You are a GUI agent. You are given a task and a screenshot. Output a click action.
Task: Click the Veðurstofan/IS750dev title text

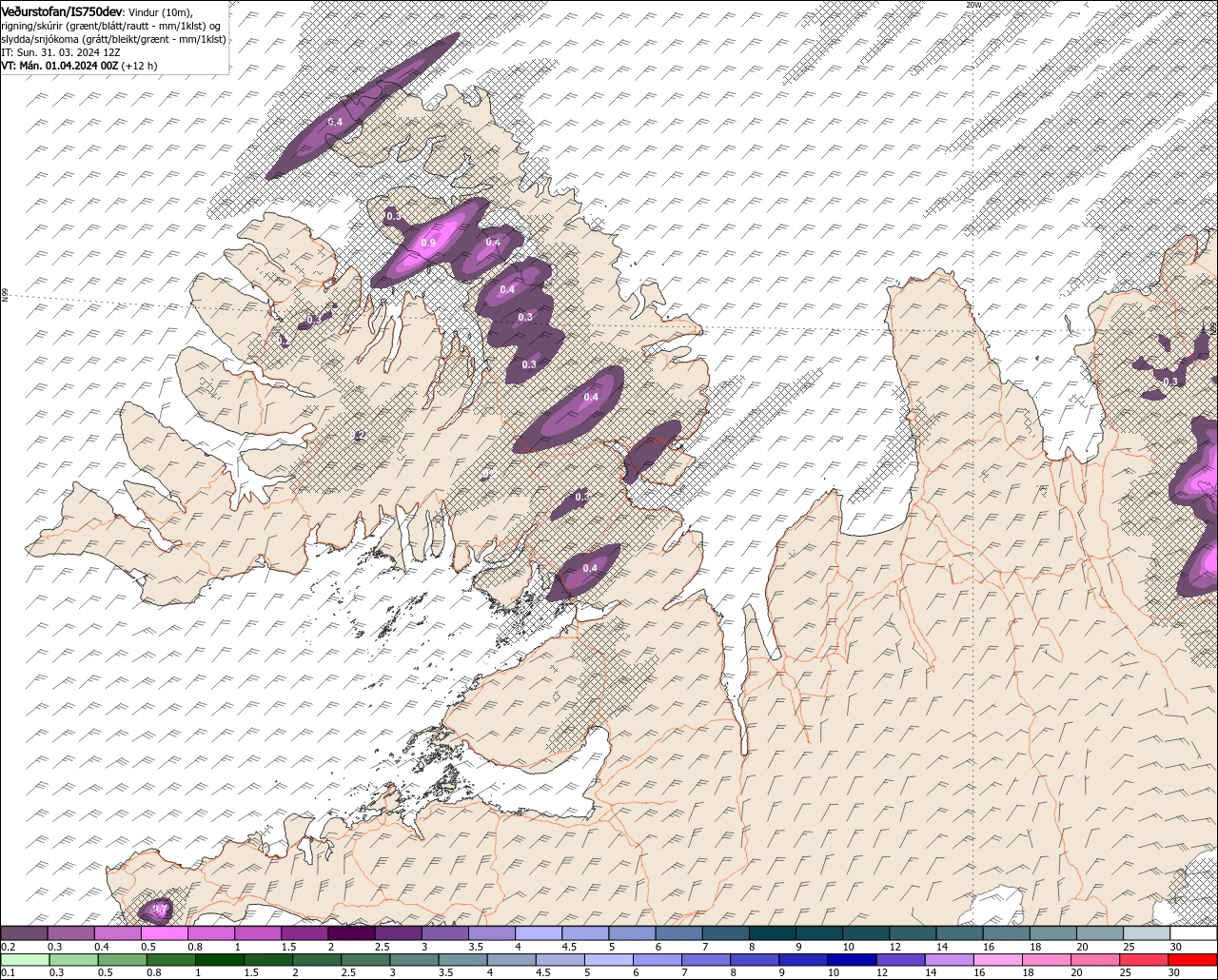62,11
